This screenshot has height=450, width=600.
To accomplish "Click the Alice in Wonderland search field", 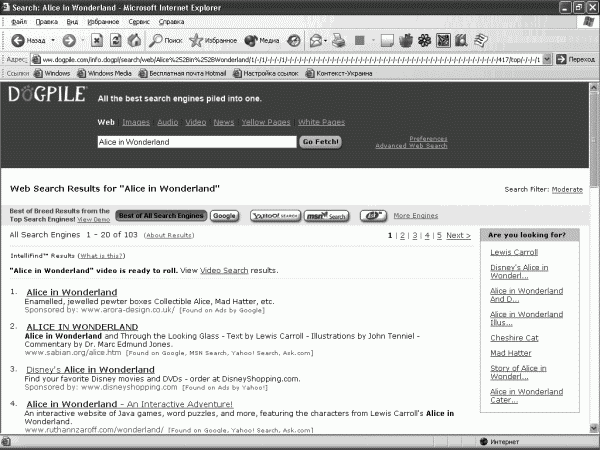I will (x=197, y=142).
